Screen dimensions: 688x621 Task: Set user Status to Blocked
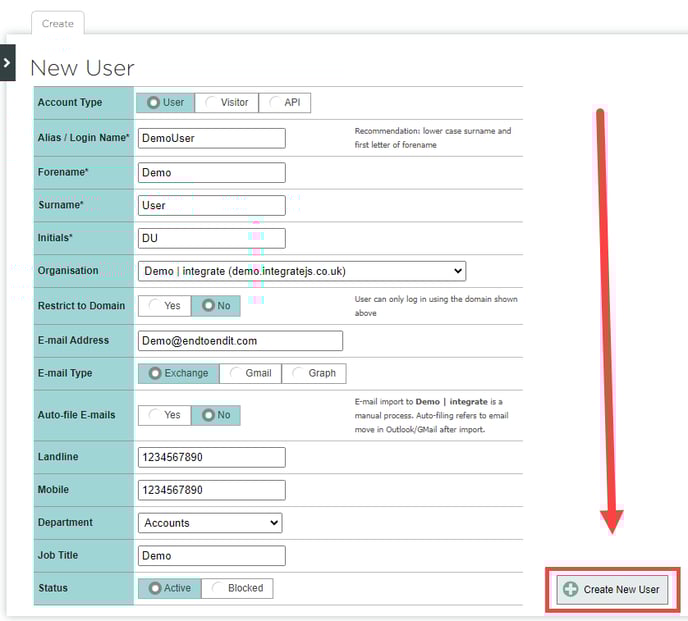237,588
